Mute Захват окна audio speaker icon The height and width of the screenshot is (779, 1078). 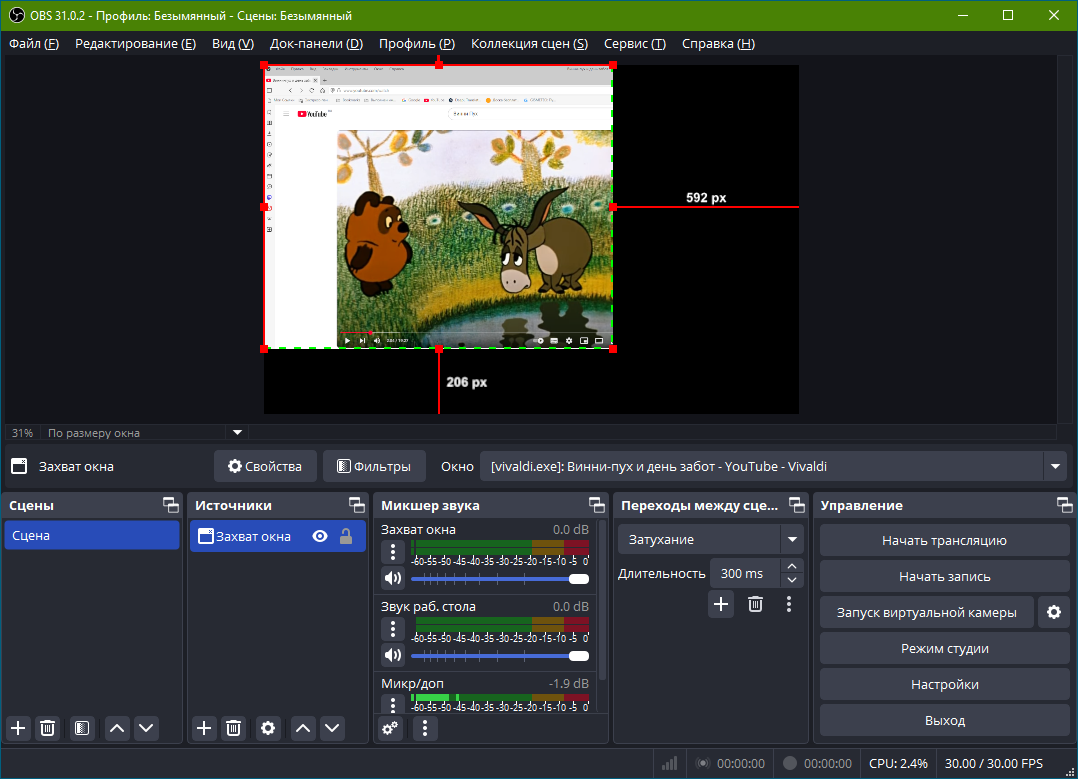393,578
